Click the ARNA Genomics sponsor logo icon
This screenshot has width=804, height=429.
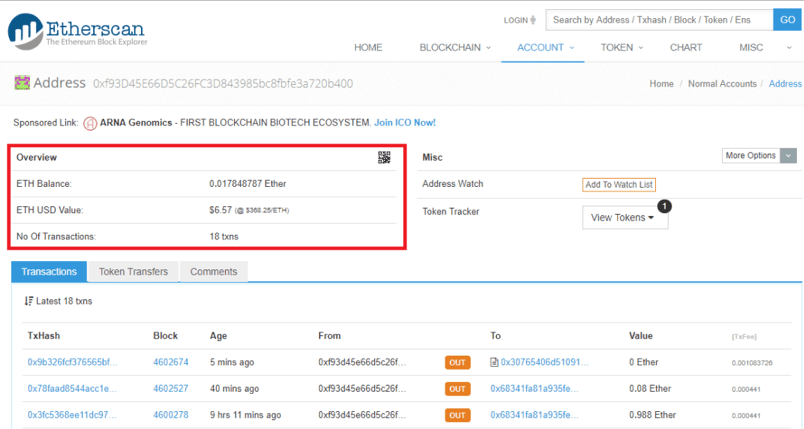[x=90, y=123]
